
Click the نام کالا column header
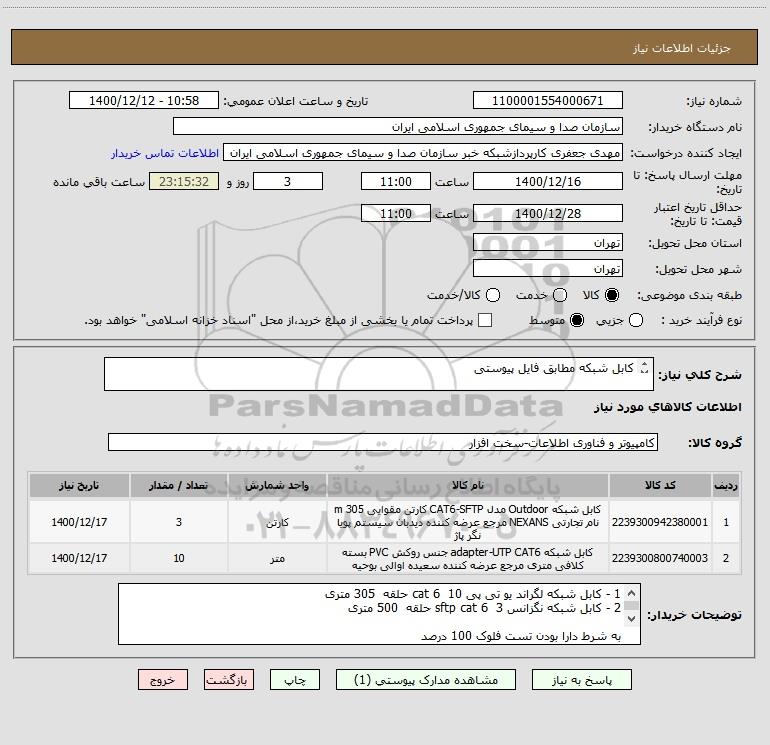click(x=468, y=486)
